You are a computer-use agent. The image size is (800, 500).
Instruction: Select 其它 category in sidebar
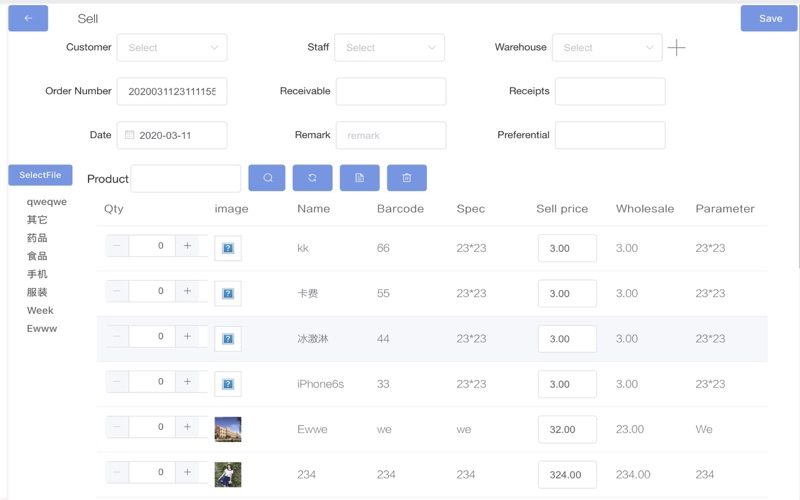37,220
